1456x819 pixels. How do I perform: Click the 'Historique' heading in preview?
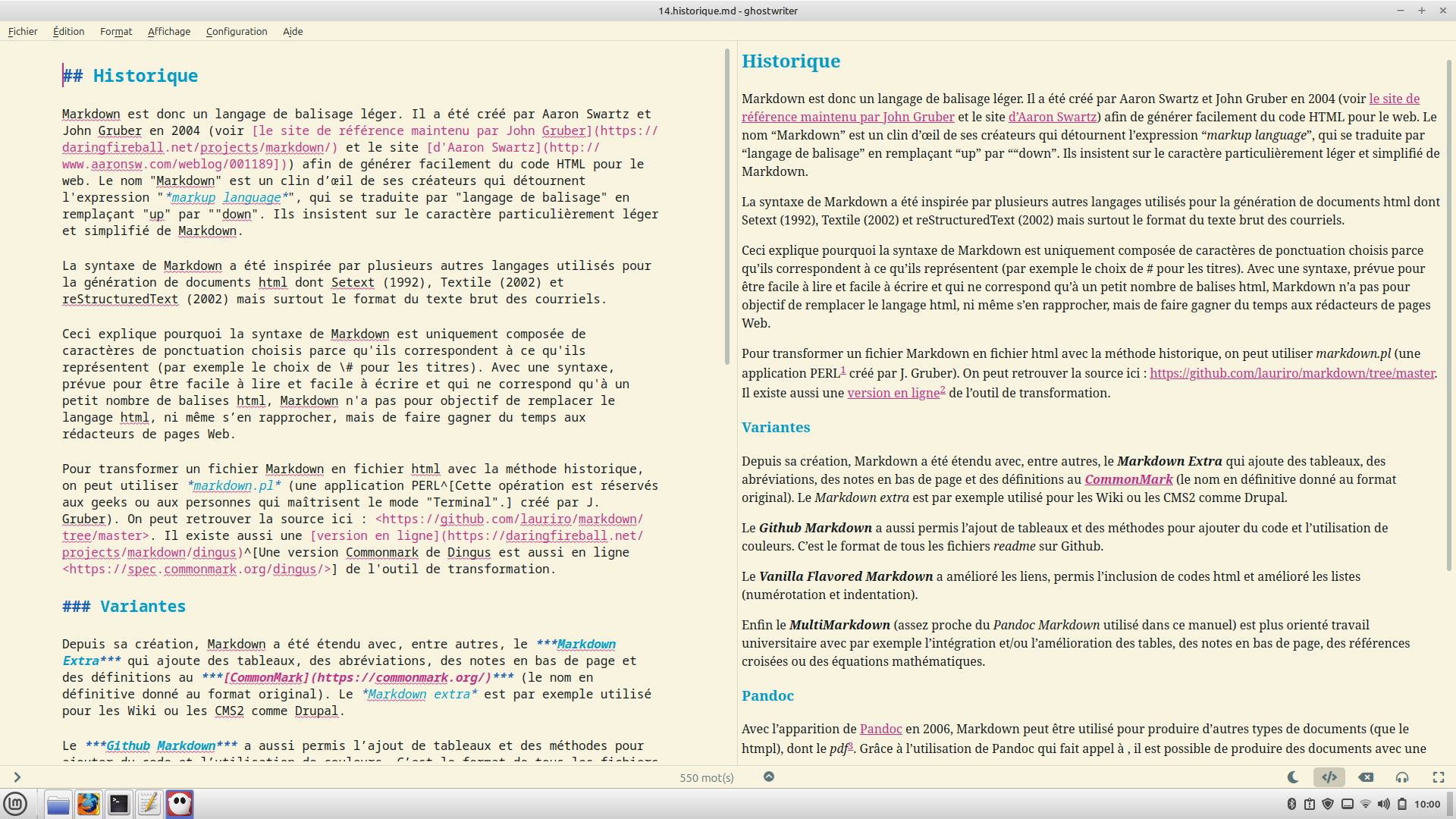791,61
